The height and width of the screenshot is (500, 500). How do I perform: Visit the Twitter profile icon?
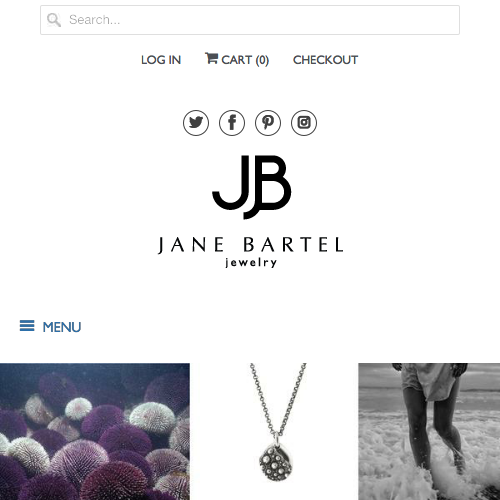tap(196, 123)
